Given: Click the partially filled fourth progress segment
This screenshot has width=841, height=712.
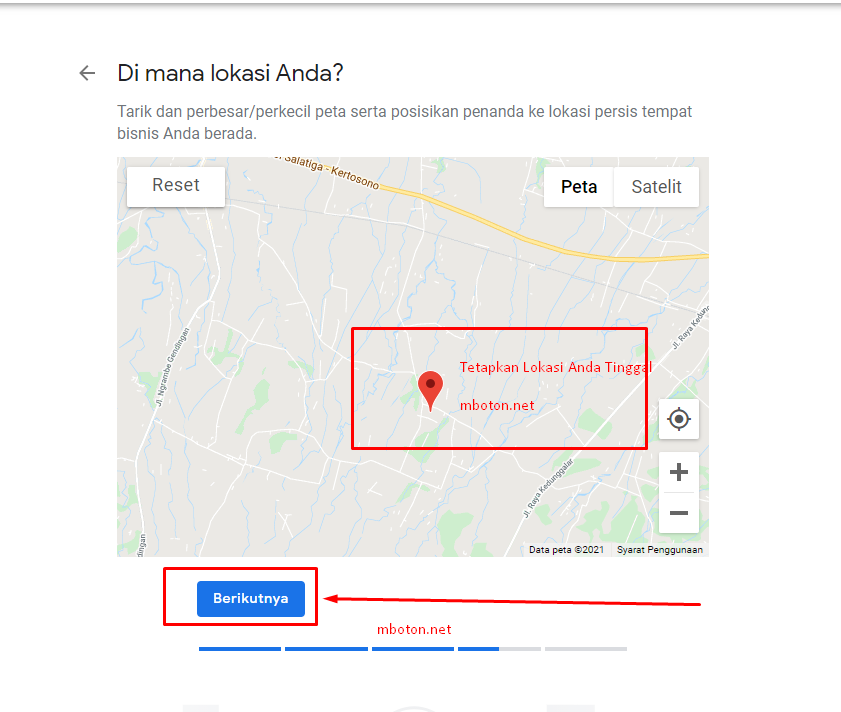Looking at the screenshot, I should tap(499, 649).
